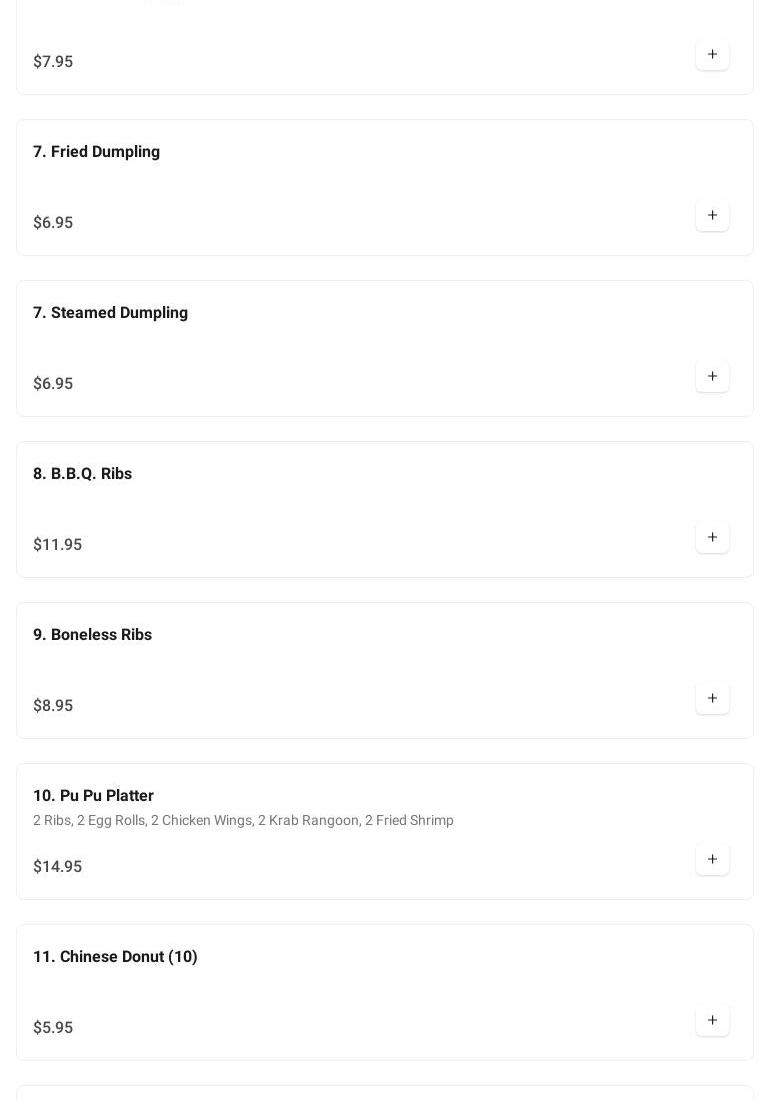Viewport: 770px width, 1101px height.
Task: Select the 9. Boneless Ribs title
Action: coord(92,635)
